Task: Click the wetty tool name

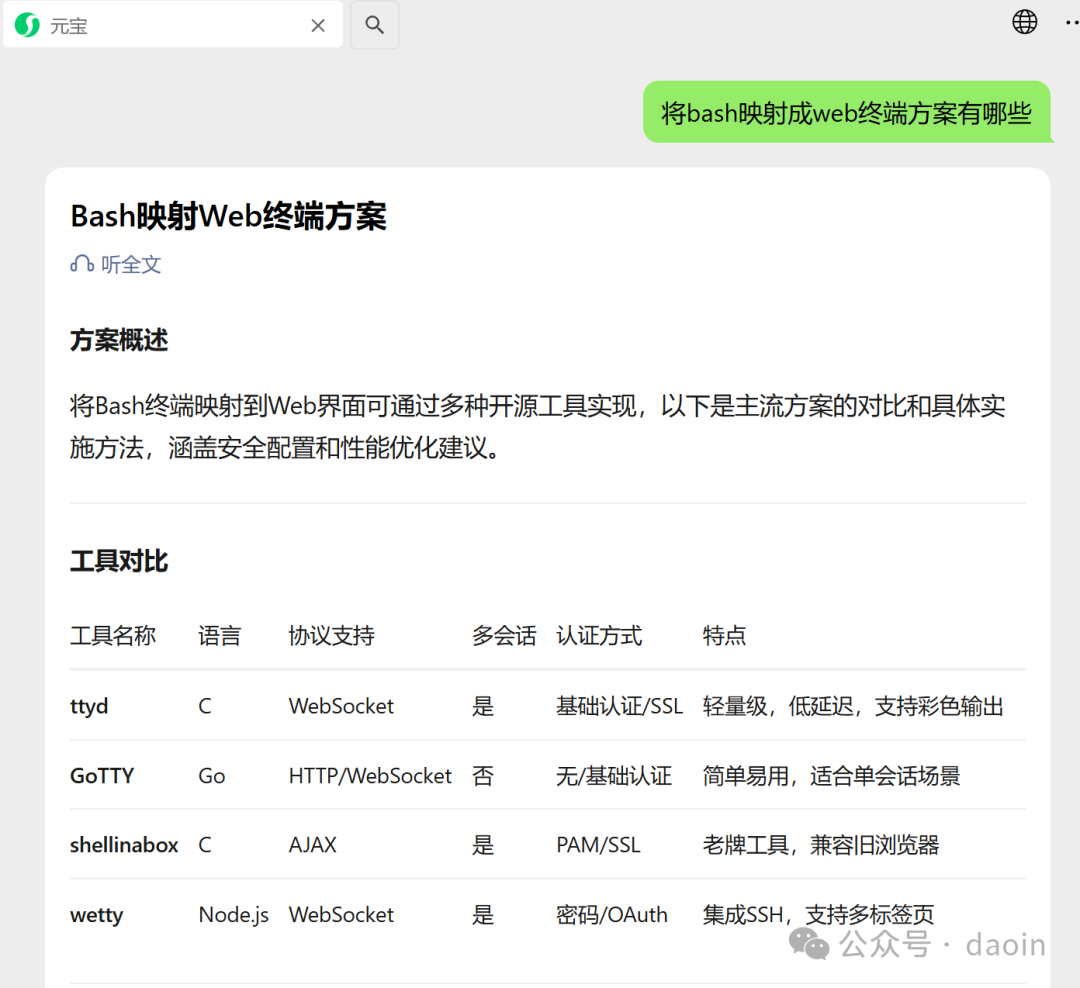Action: (96, 915)
